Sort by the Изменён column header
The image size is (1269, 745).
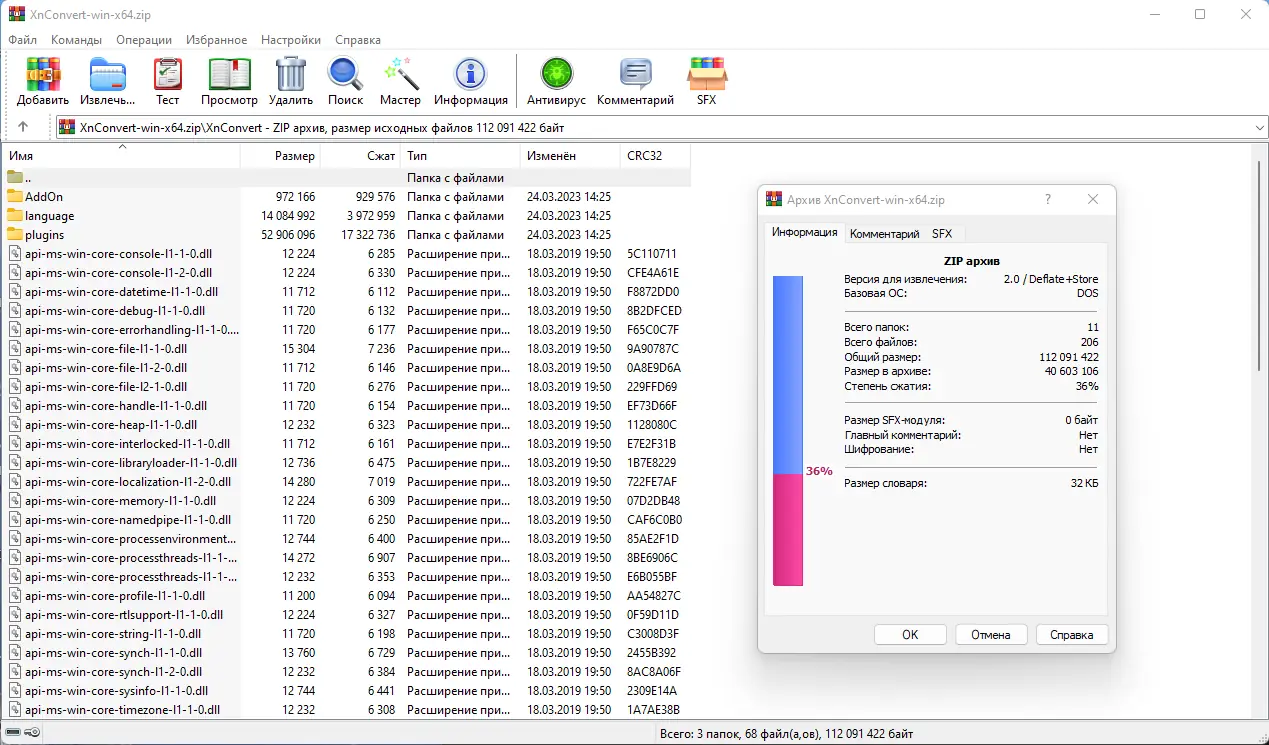pyautogui.click(x=570, y=156)
